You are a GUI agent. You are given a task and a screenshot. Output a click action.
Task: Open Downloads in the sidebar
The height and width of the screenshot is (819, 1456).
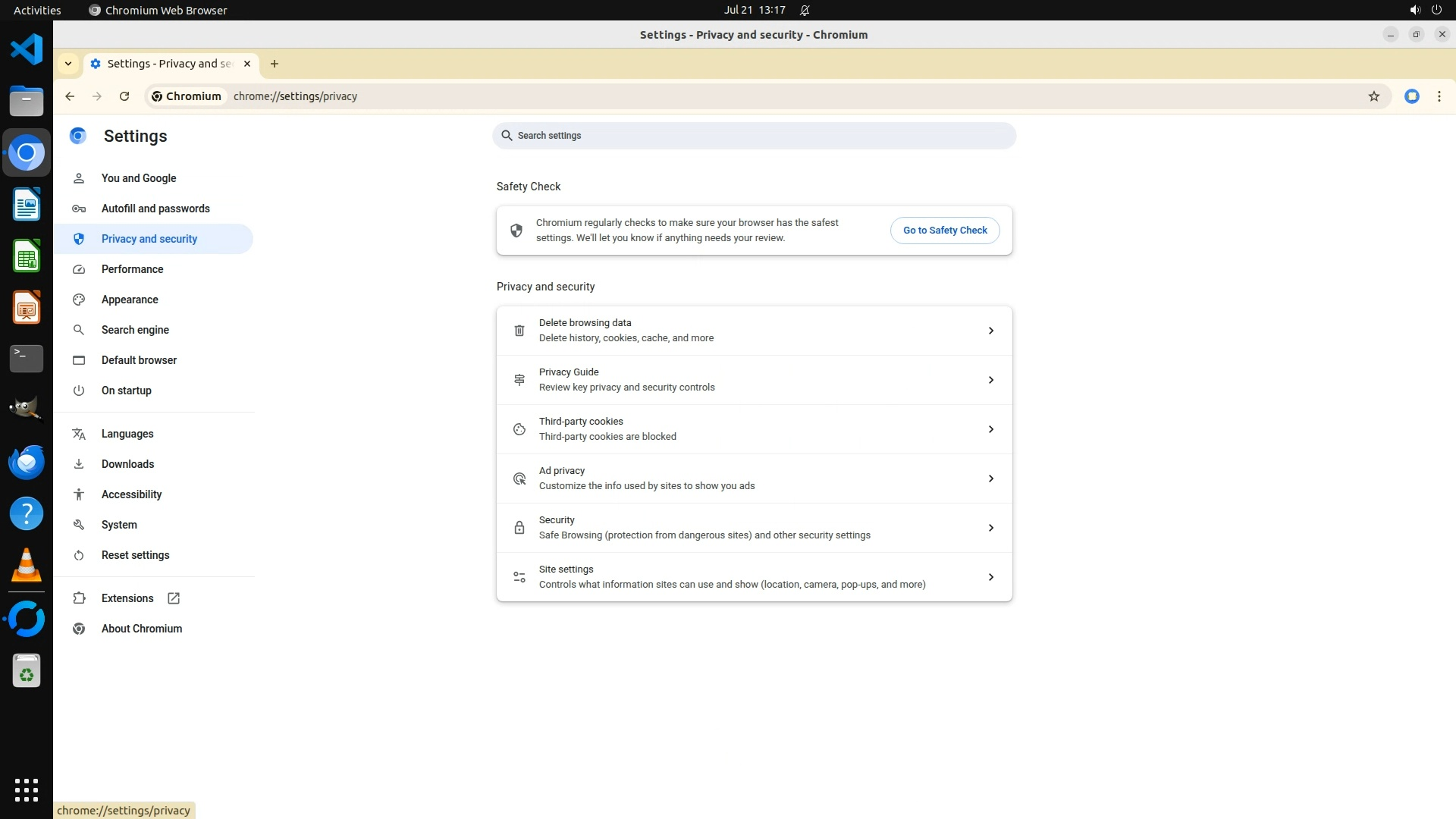[127, 464]
